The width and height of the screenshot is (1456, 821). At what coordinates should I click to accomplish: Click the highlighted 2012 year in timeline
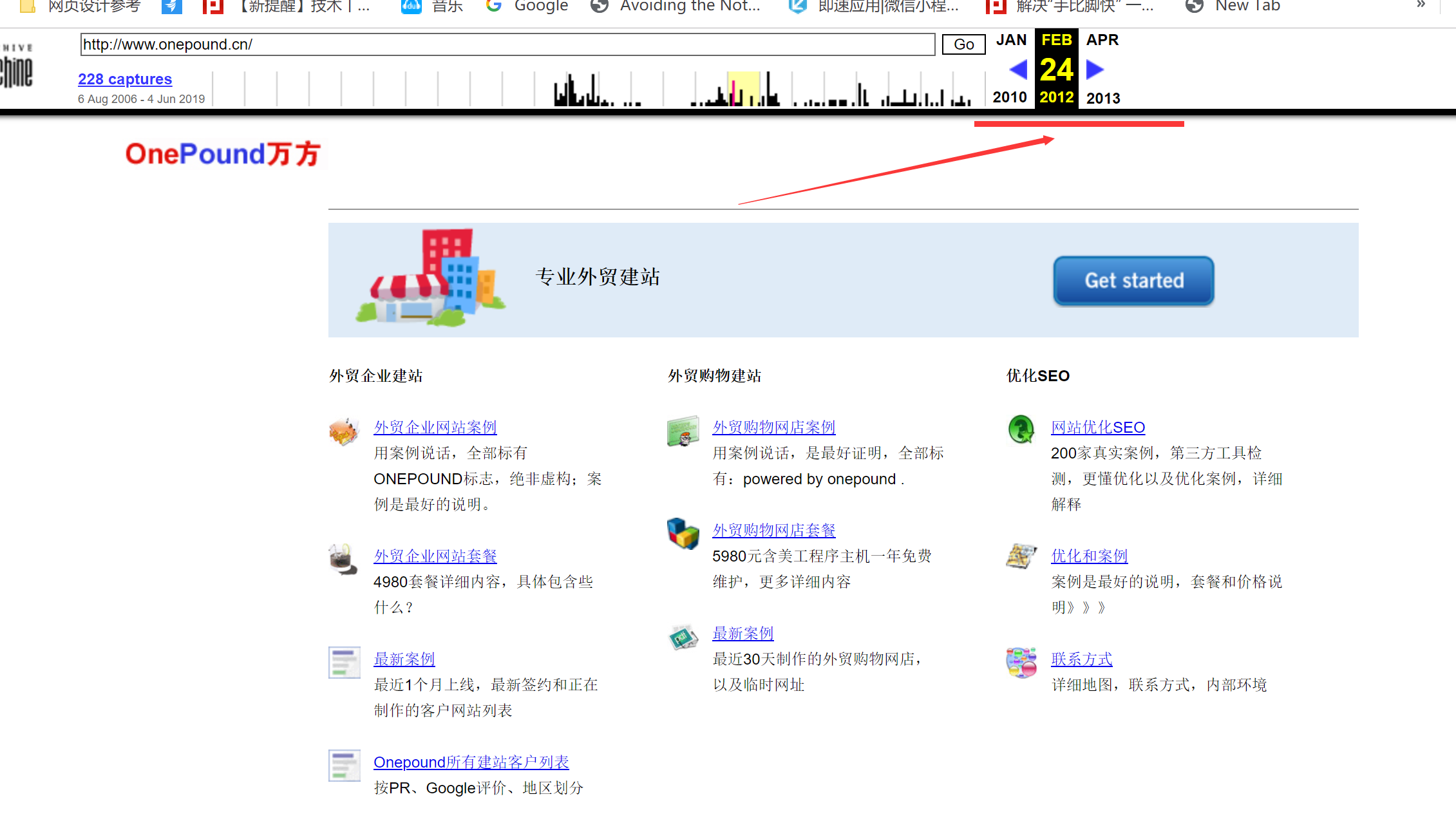click(1057, 97)
